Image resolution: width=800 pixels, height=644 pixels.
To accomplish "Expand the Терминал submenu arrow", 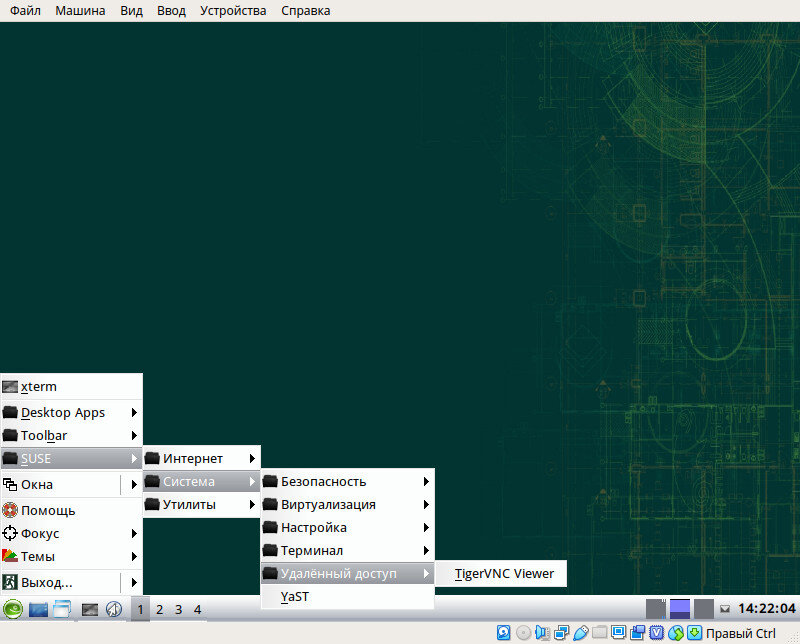I will click(426, 550).
